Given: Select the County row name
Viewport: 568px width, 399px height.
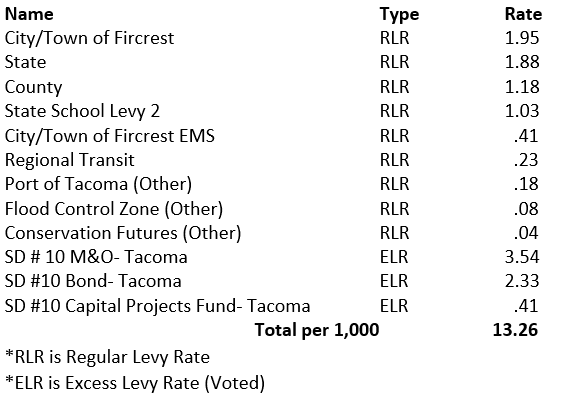Looking at the screenshot, I should point(33,87).
